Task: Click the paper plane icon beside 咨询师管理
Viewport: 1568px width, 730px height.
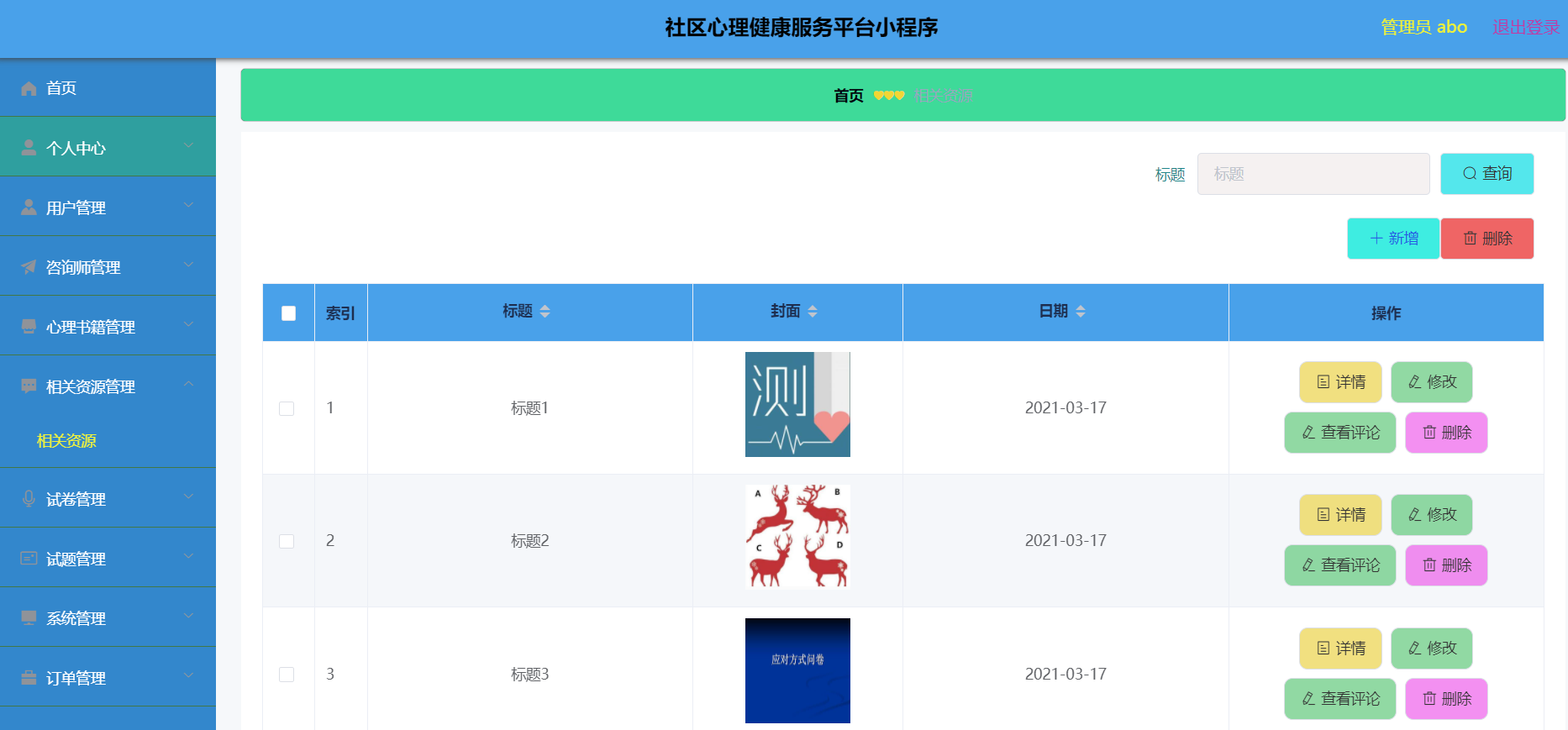Action: click(29, 267)
